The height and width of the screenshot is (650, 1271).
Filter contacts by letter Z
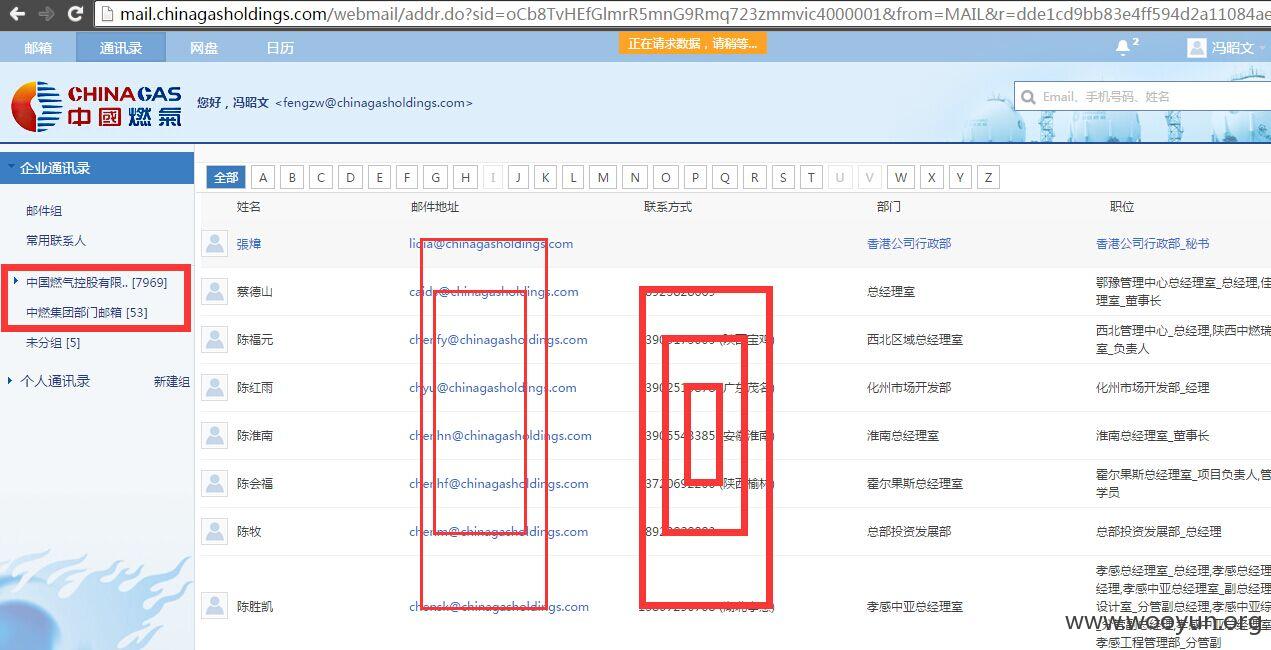(x=988, y=178)
